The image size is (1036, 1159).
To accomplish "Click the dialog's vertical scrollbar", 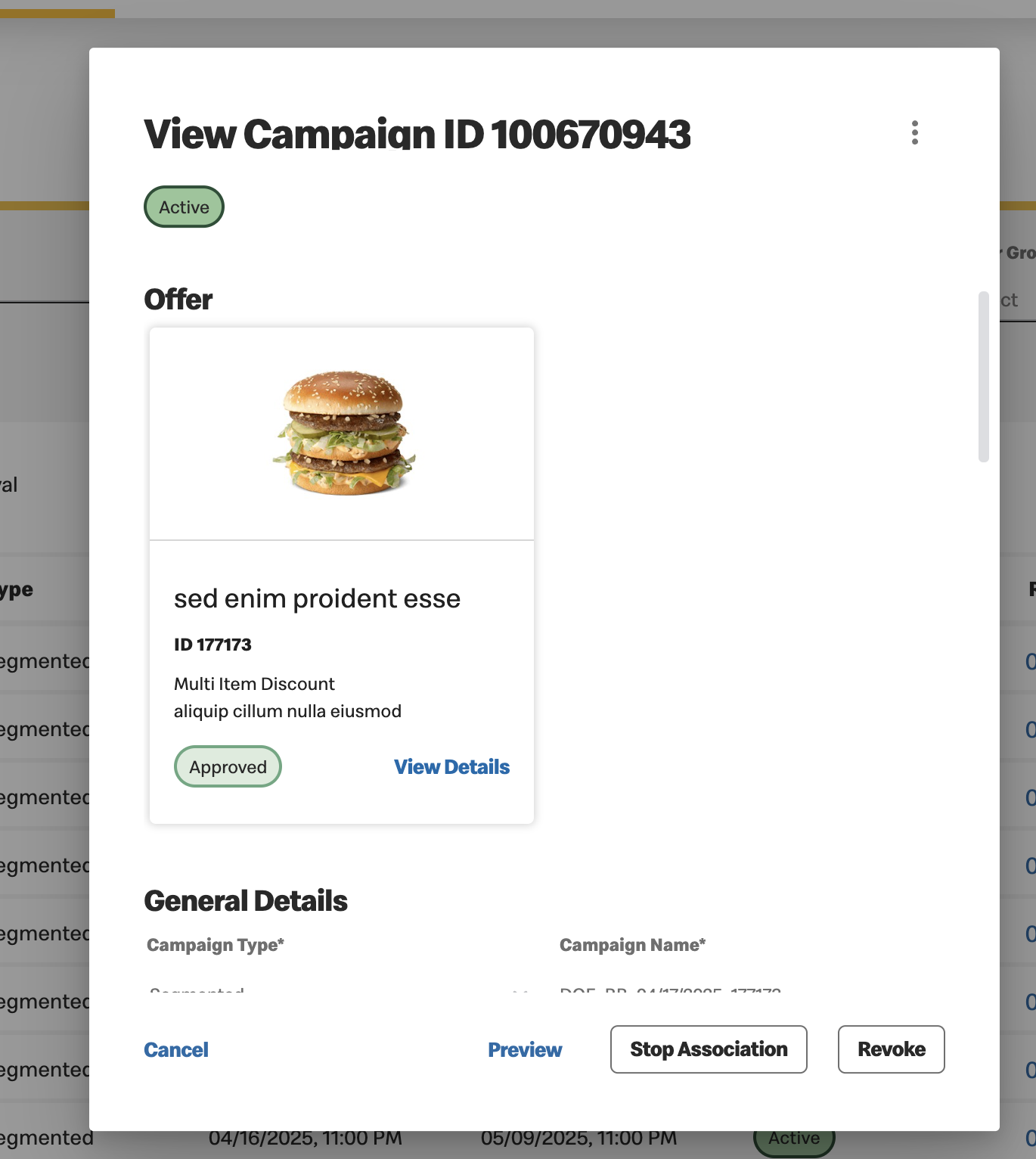I will pyautogui.click(x=983, y=376).
